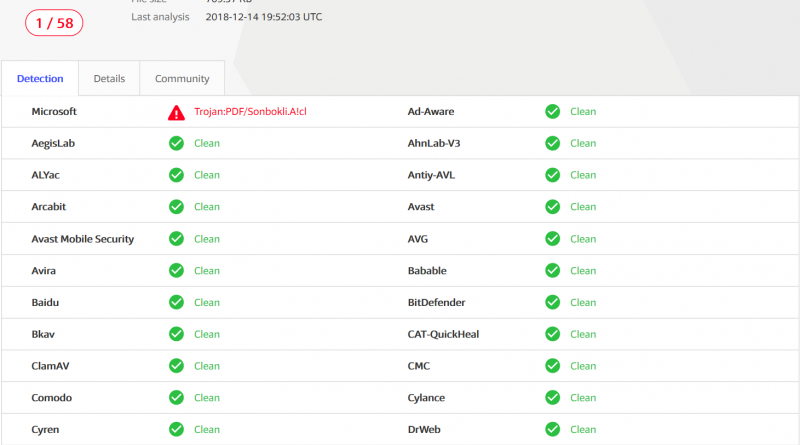Click the red warning icon for Microsoft

point(177,112)
